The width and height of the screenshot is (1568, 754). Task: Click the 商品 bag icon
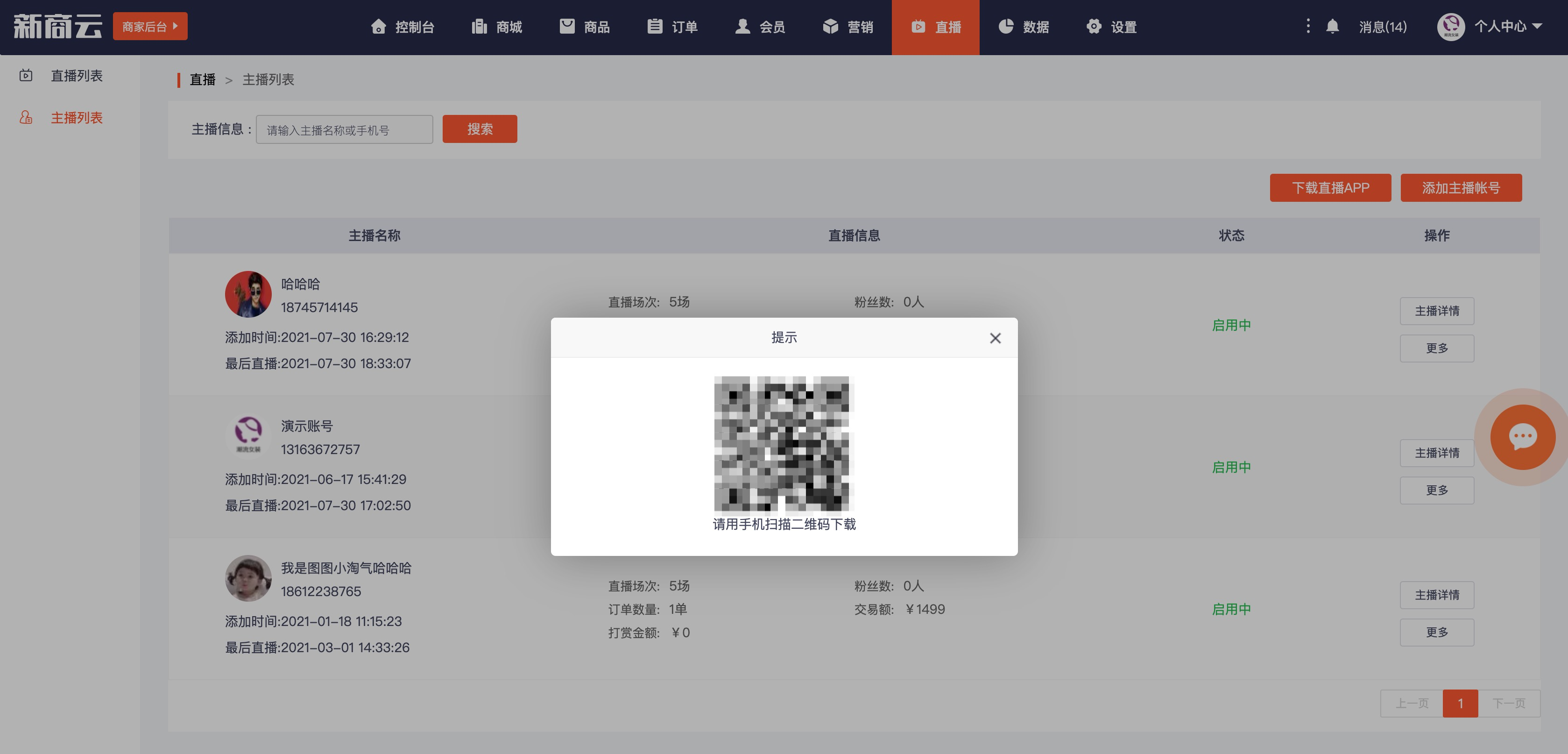click(567, 27)
